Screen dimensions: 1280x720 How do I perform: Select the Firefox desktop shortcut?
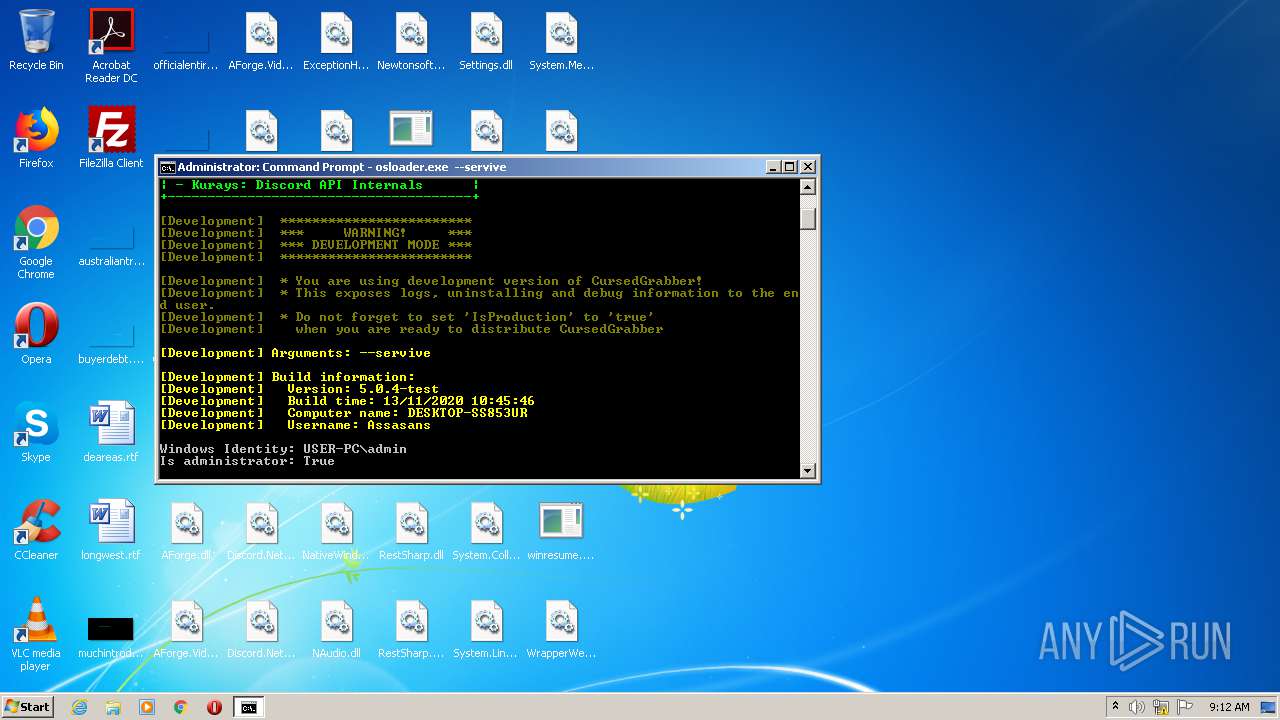[x=36, y=139]
